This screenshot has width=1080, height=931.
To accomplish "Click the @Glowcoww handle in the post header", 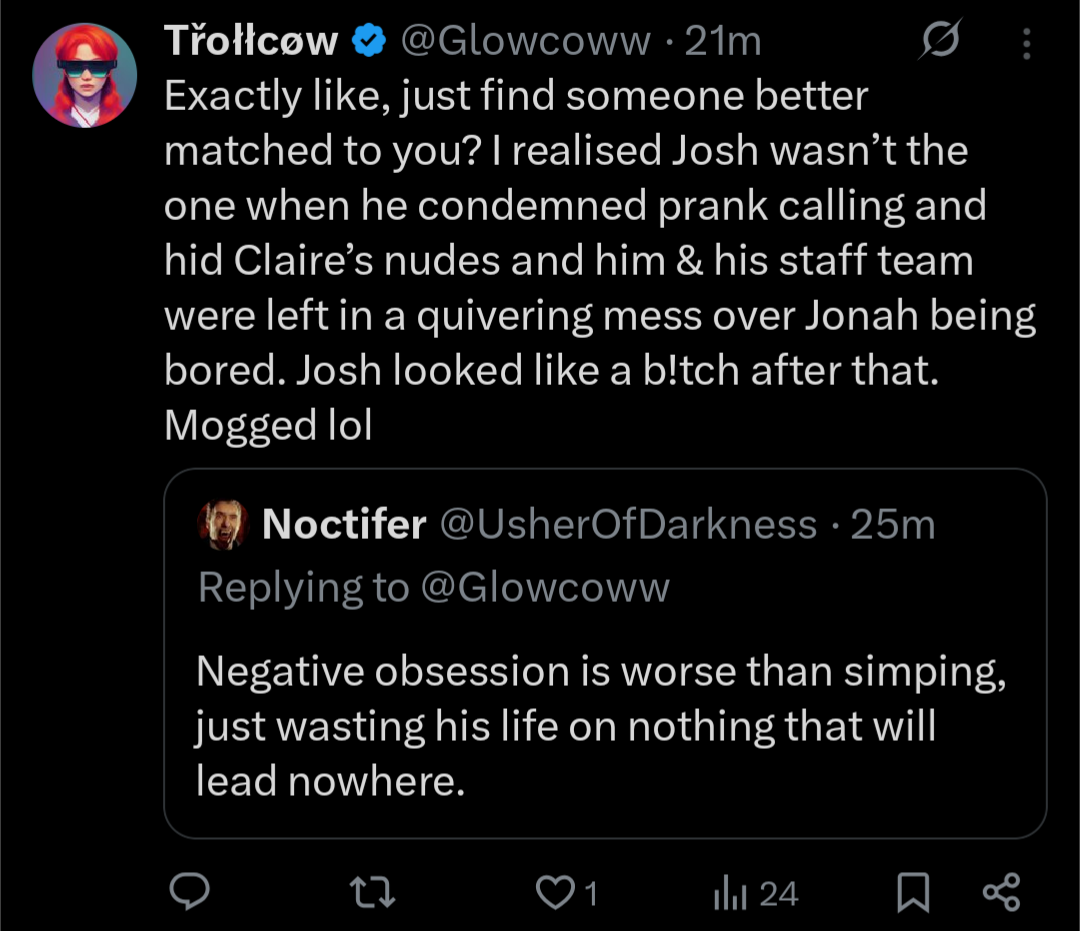I will tap(525, 42).
